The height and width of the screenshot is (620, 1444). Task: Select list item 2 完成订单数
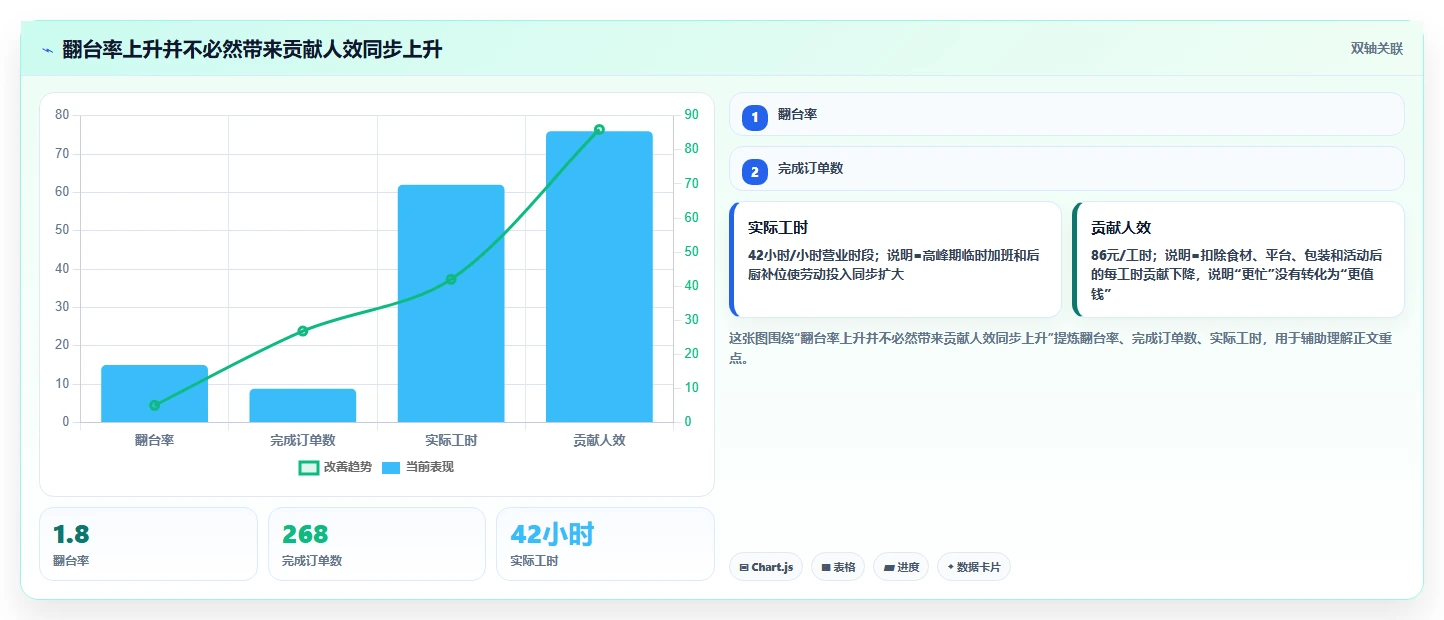coord(1067,168)
